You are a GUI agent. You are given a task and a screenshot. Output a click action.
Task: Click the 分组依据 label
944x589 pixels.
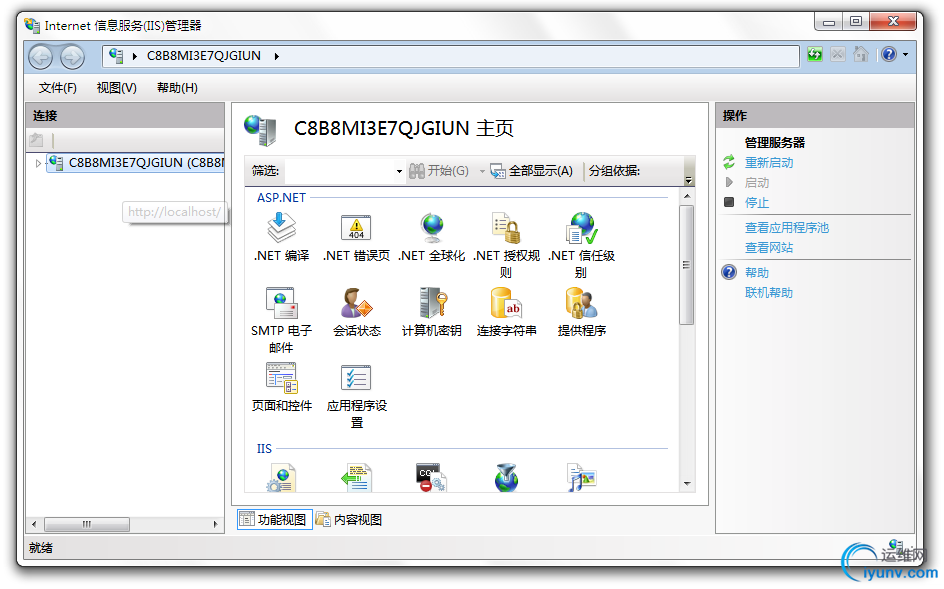coord(614,171)
